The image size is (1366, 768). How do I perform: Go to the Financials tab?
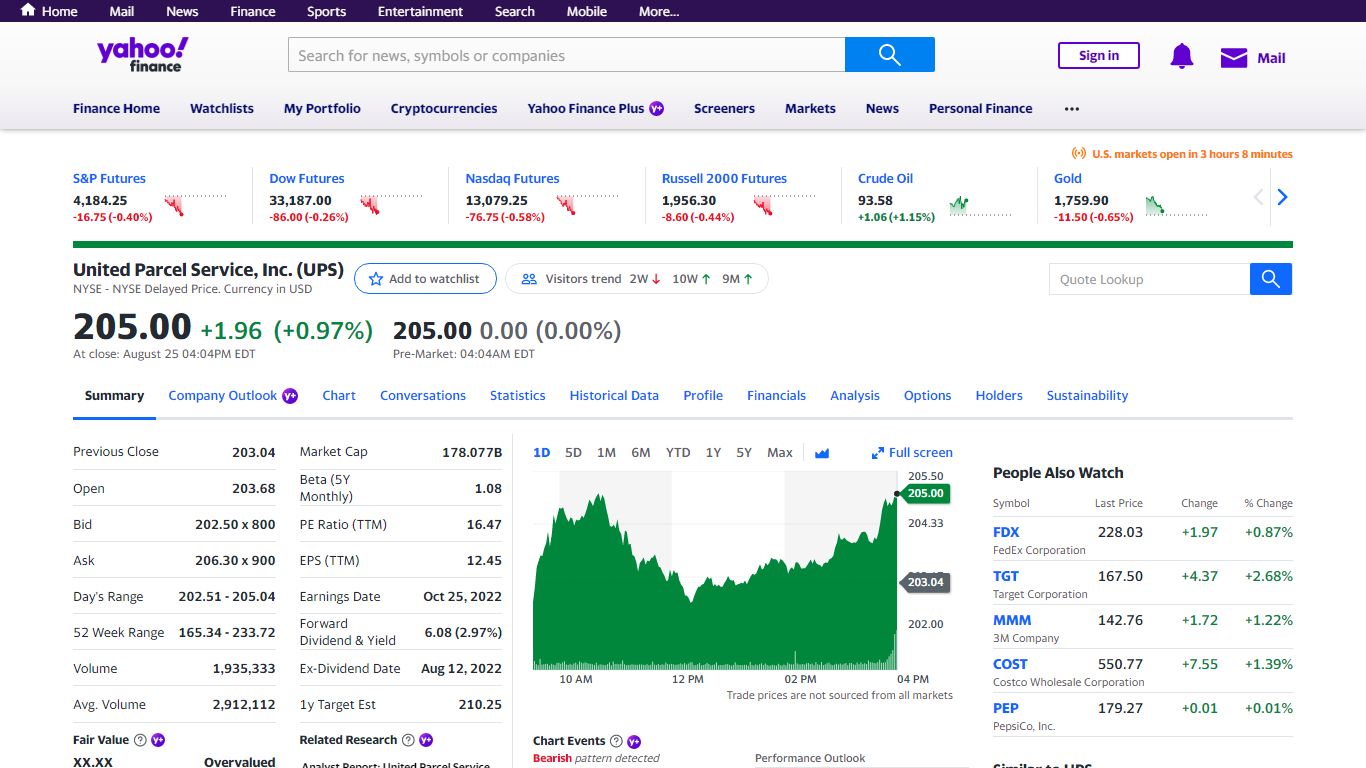pyautogui.click(x=776, y=395)
